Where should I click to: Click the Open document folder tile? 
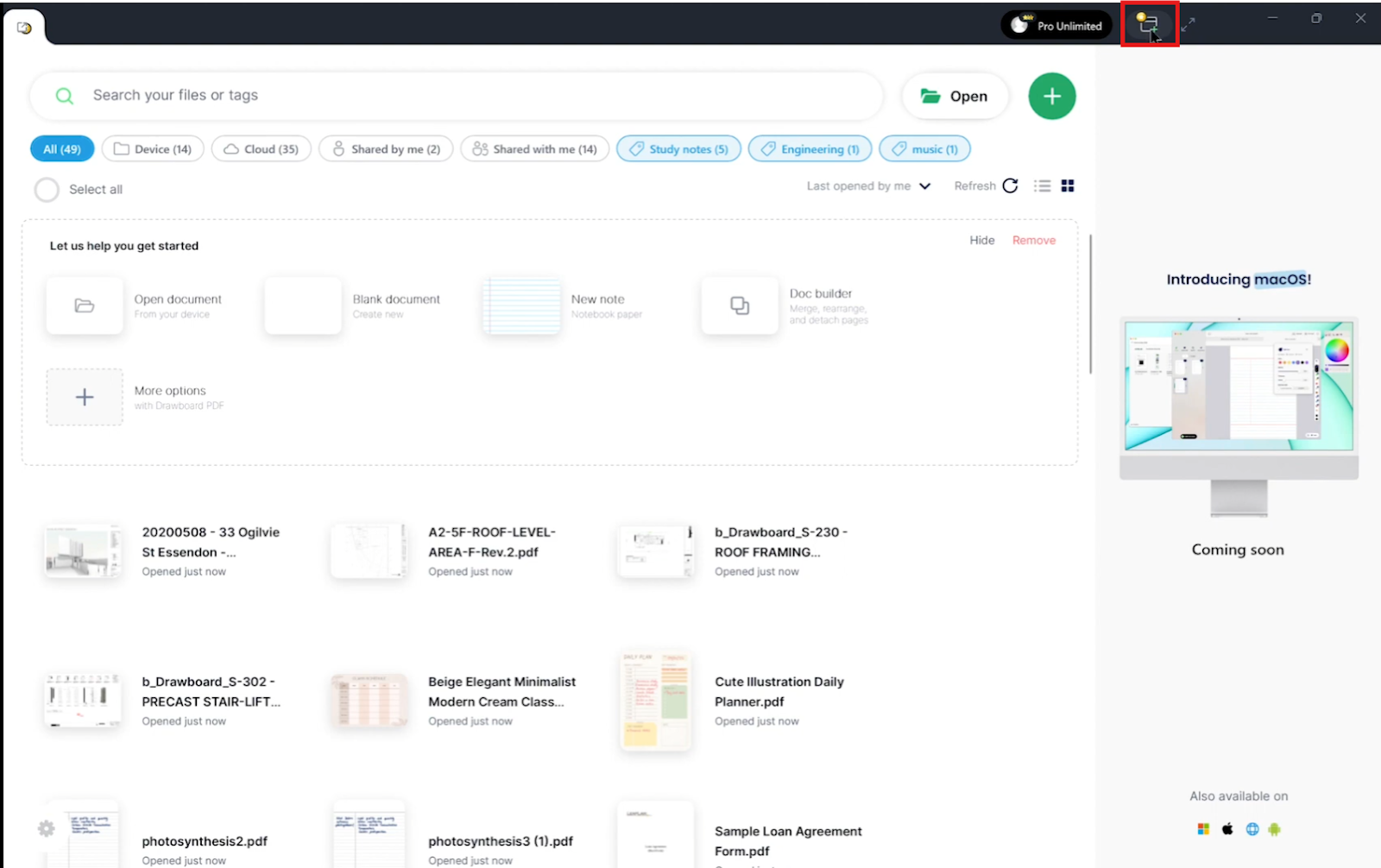(85, 305)
